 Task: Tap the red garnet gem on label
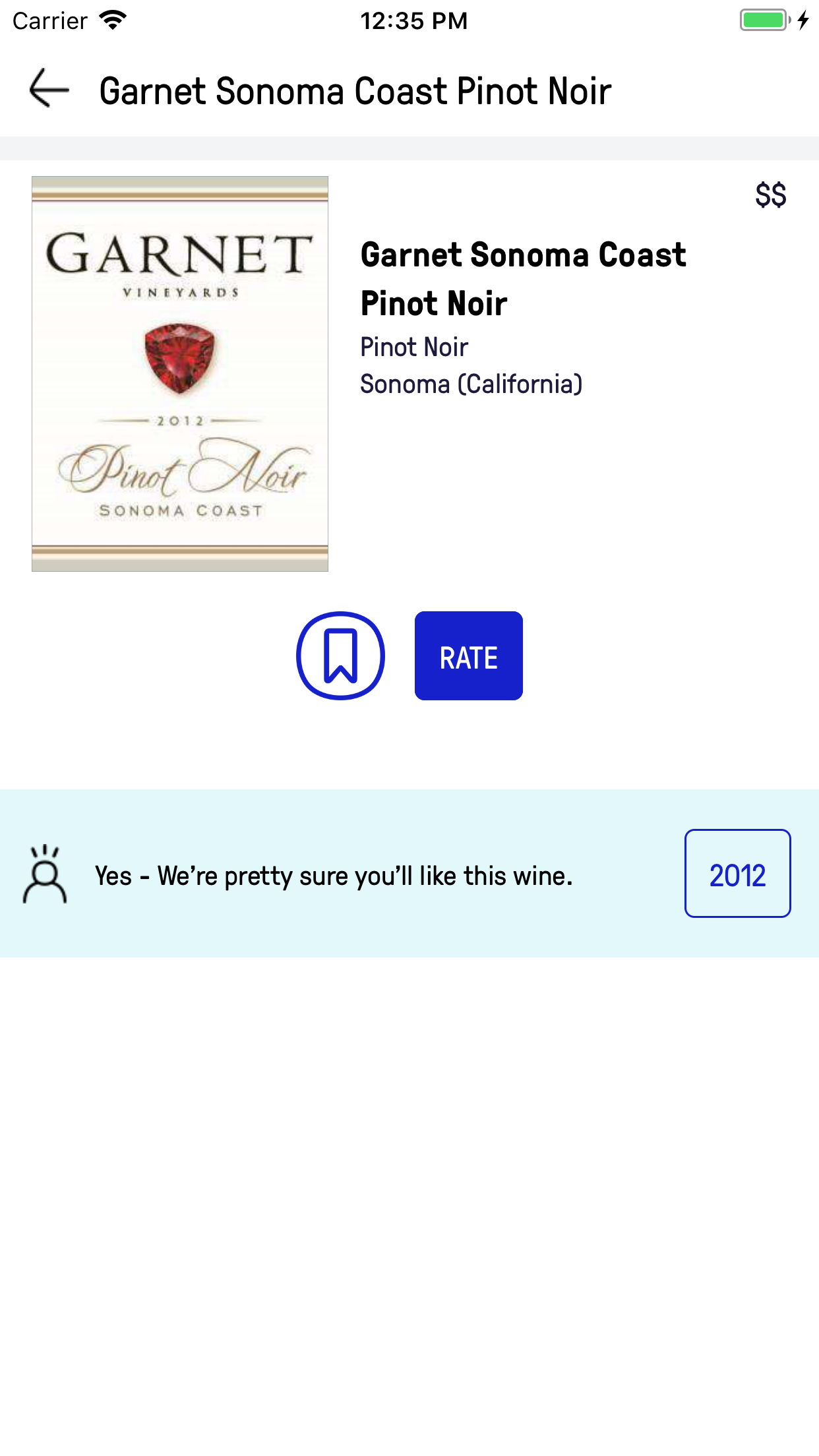179,357
